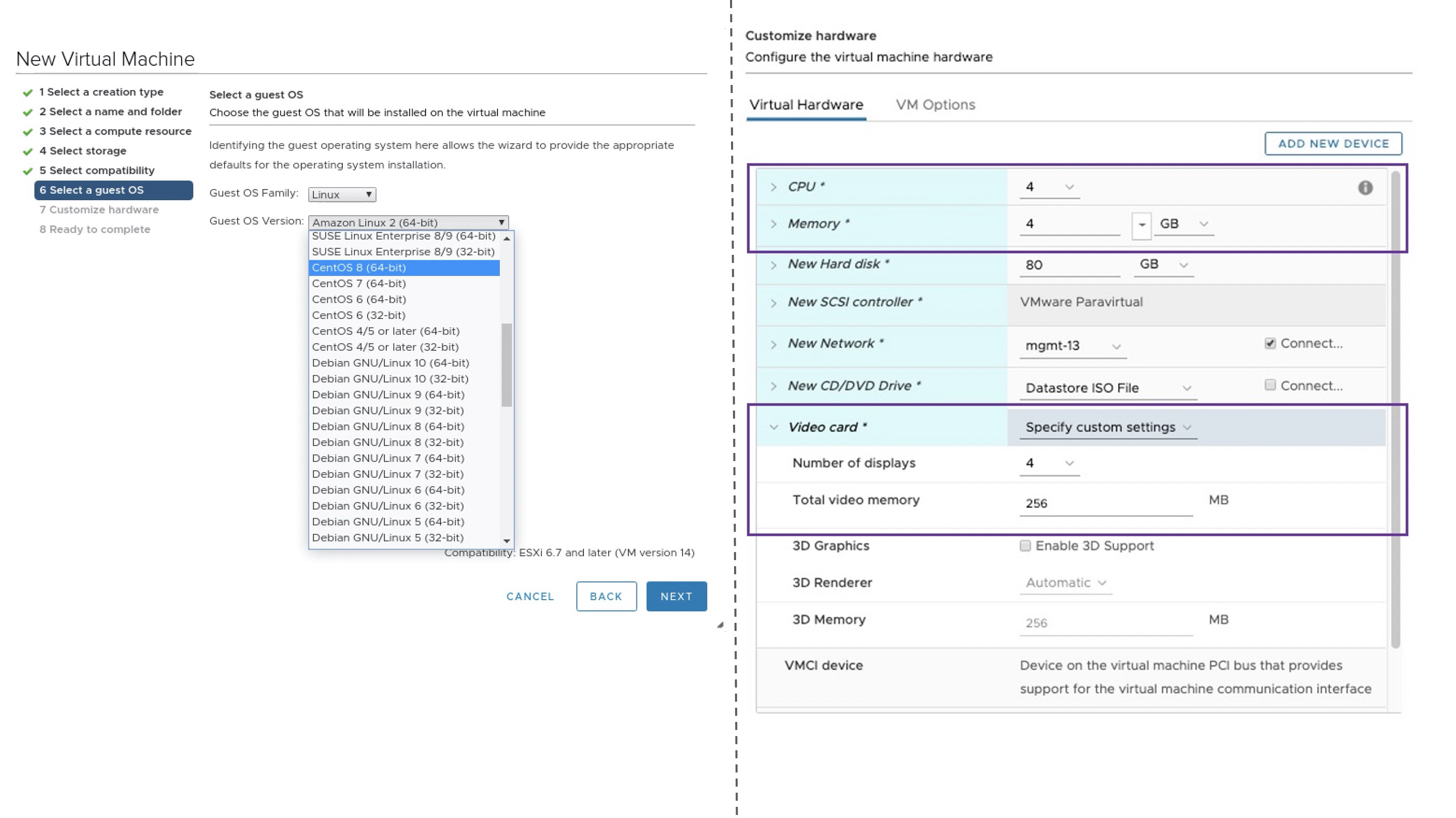The height and width of the screenshot is (818, 1456).
Task: Click the Video card collapse arrow
Action: pos(774,427)
